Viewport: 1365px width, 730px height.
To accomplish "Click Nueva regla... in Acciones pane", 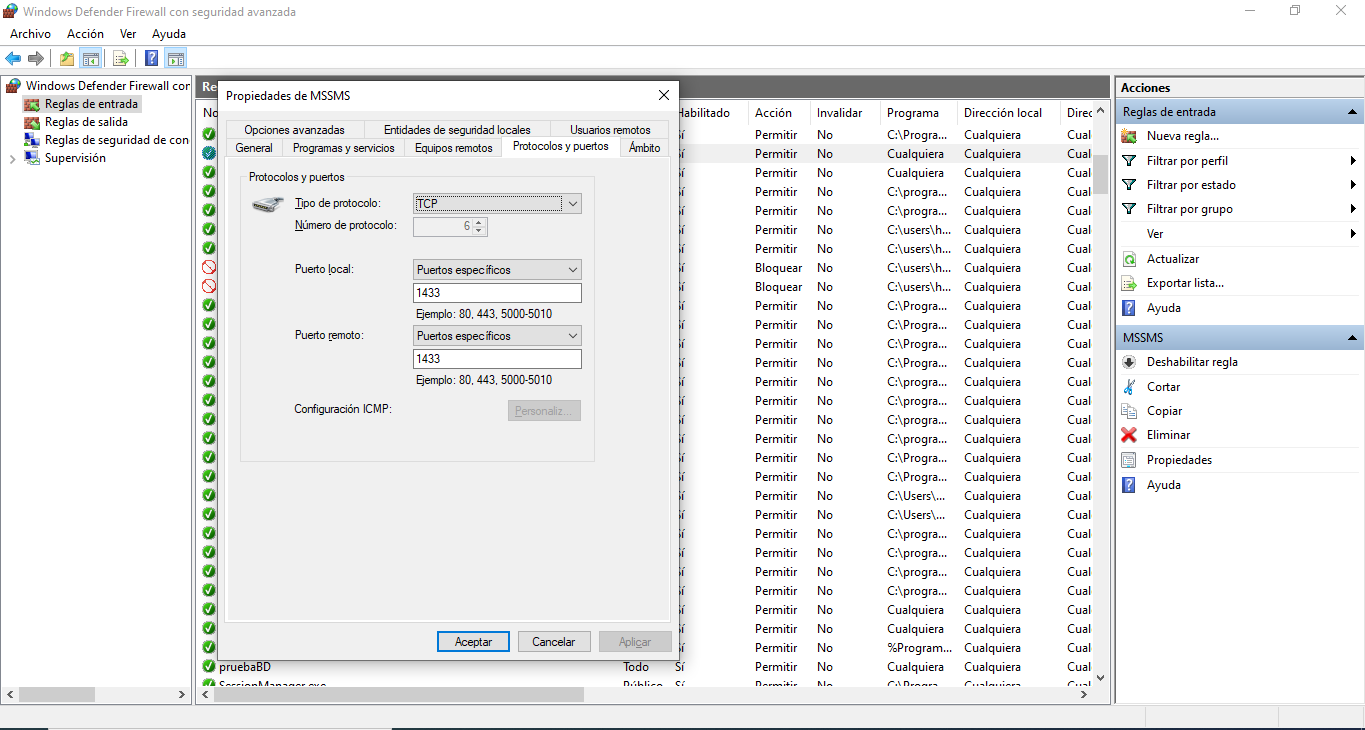I will click(x=1182, y=136).
